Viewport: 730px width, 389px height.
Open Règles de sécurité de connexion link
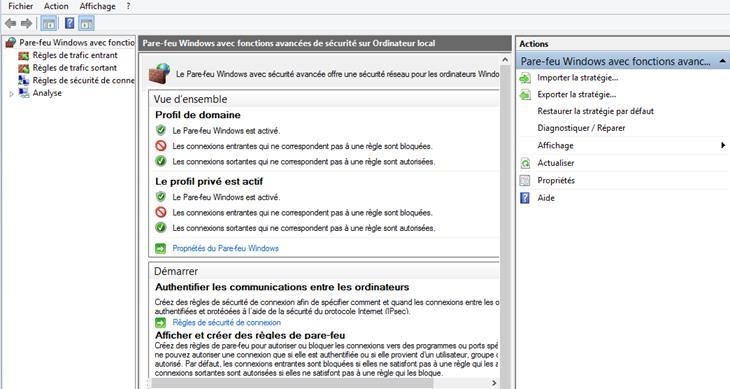click(227, 322)
